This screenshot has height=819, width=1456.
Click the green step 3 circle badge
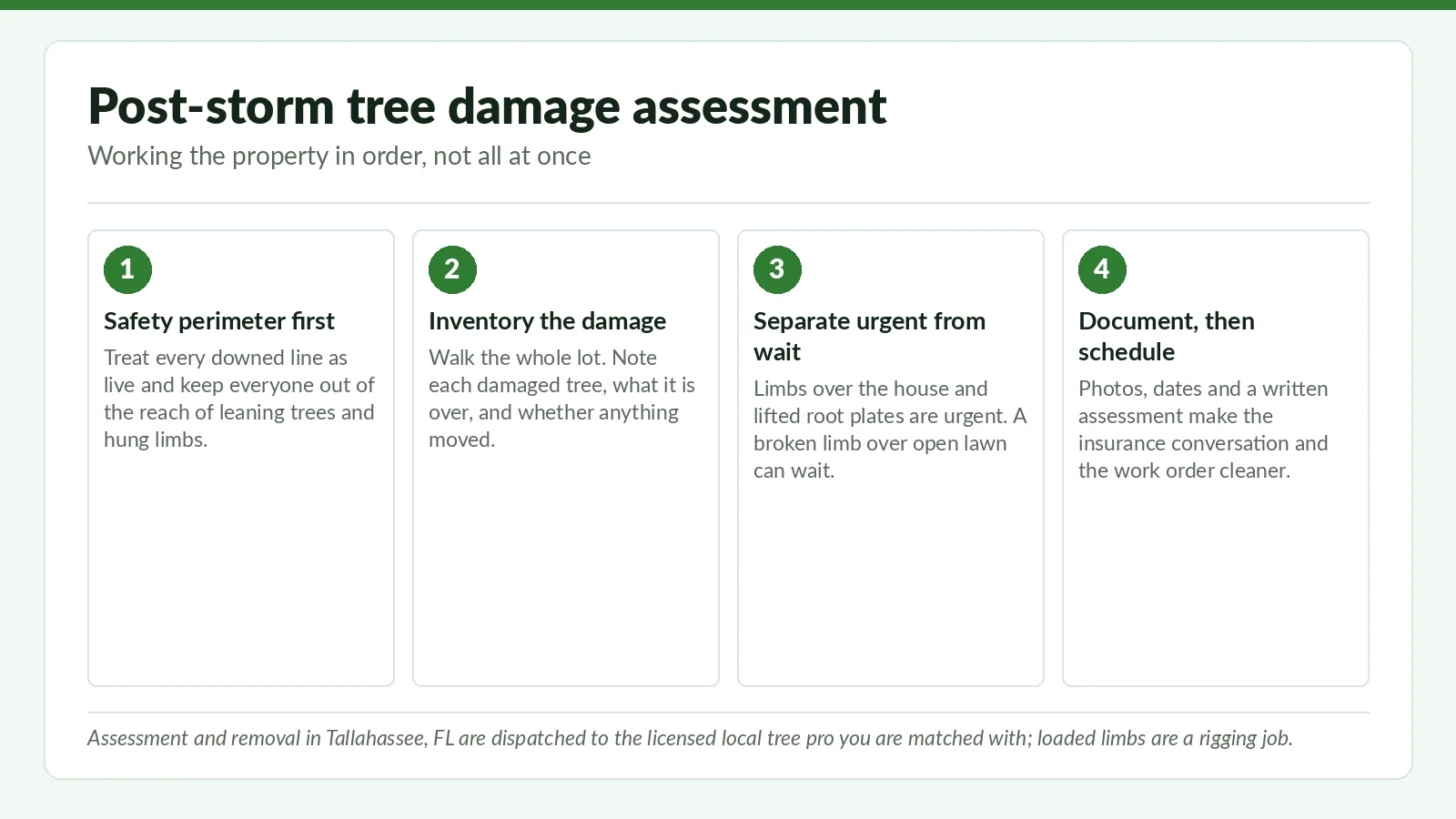777,269
